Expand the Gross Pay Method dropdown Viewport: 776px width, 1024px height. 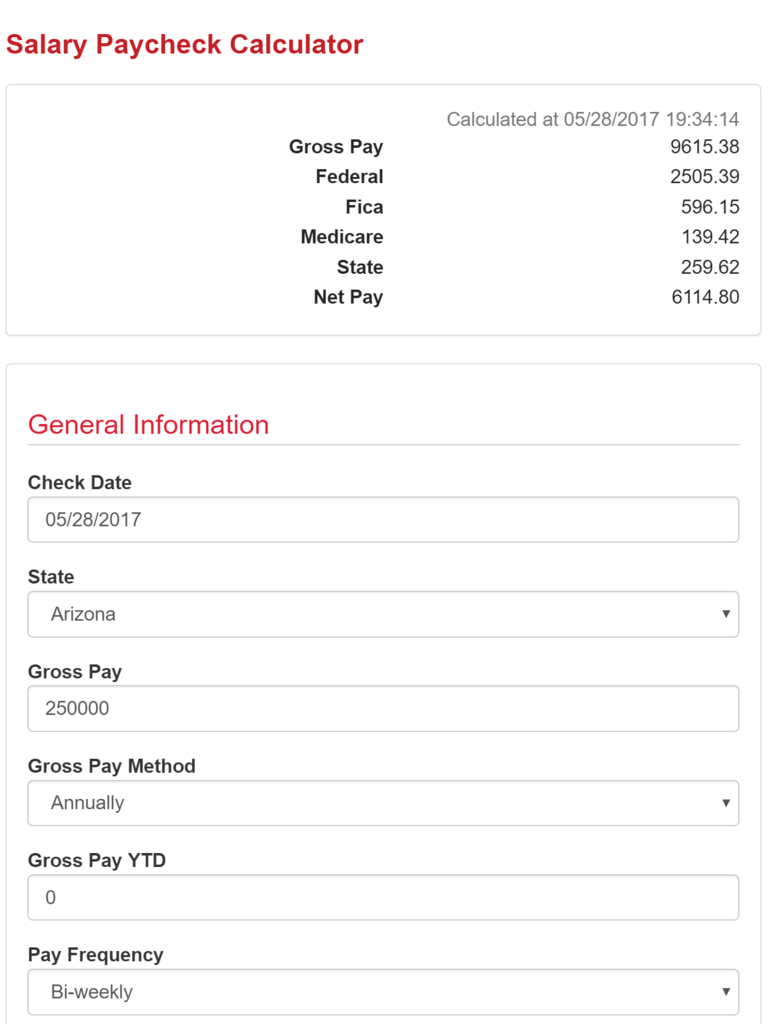[383, 803]
